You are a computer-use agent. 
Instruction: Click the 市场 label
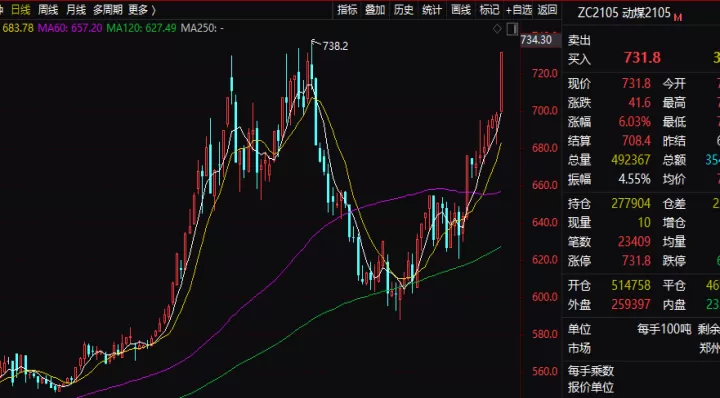[x=579, y=348]
